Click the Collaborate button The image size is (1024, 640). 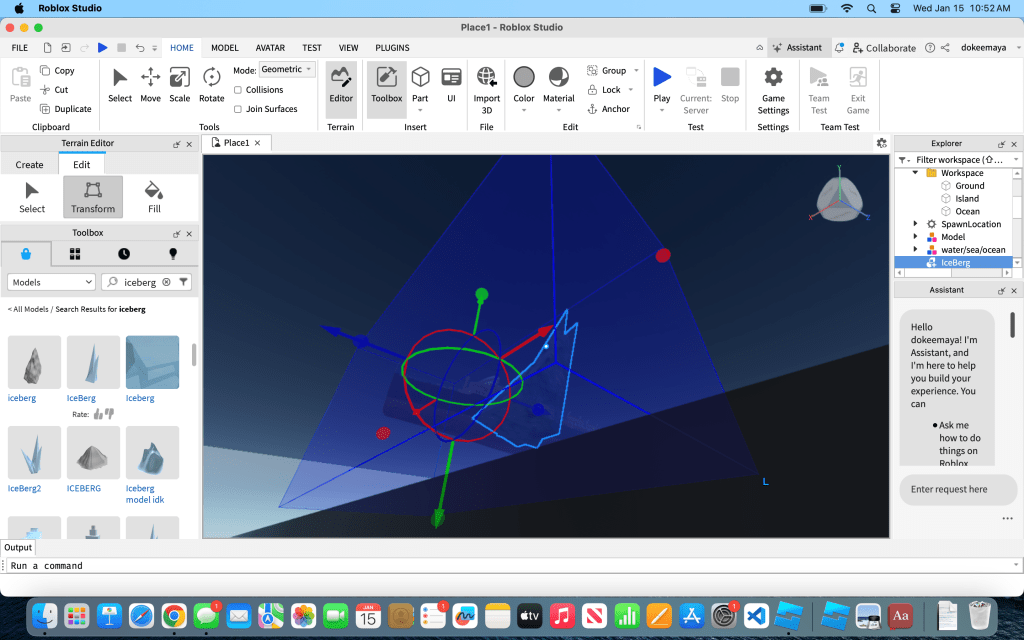point(884,47)
